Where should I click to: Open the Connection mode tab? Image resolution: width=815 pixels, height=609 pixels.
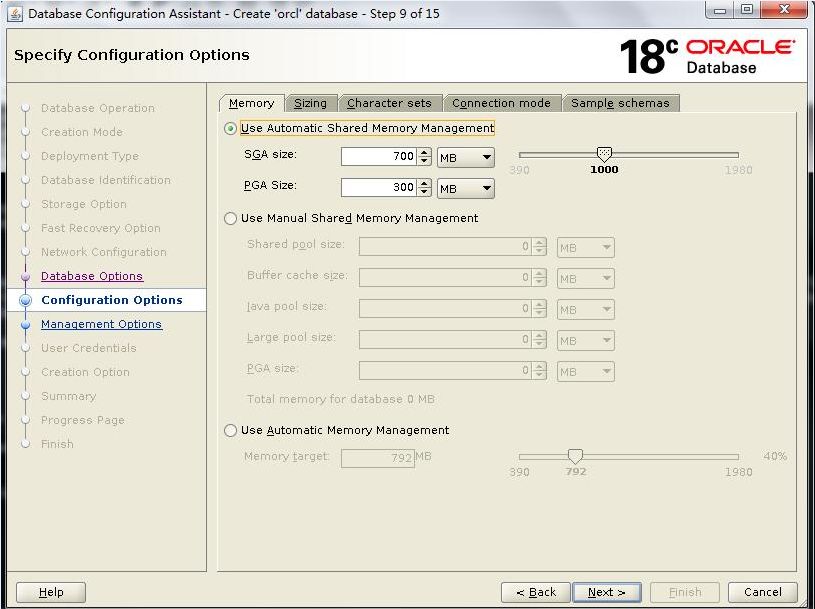(501, 103)
